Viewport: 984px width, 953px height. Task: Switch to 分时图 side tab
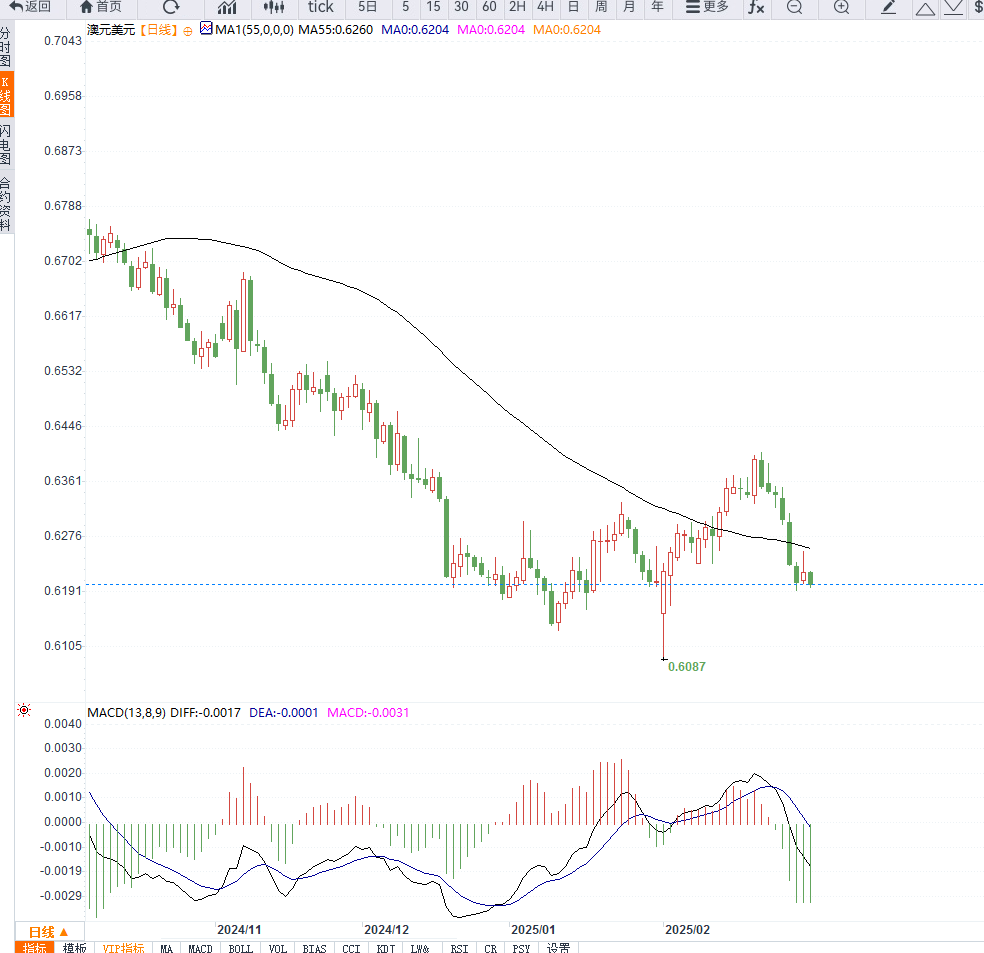pyautogui.click(x=6, y=46)
